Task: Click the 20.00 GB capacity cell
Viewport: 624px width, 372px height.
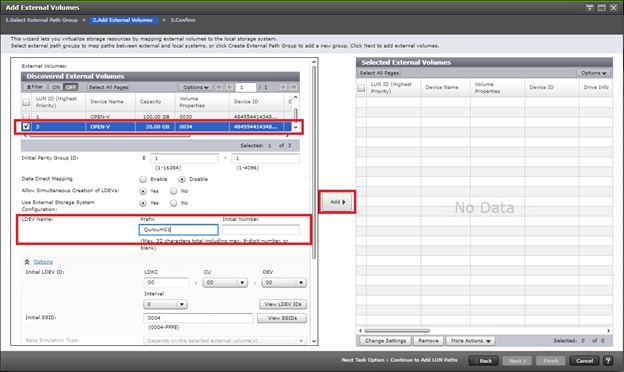Action: (155, 127)
